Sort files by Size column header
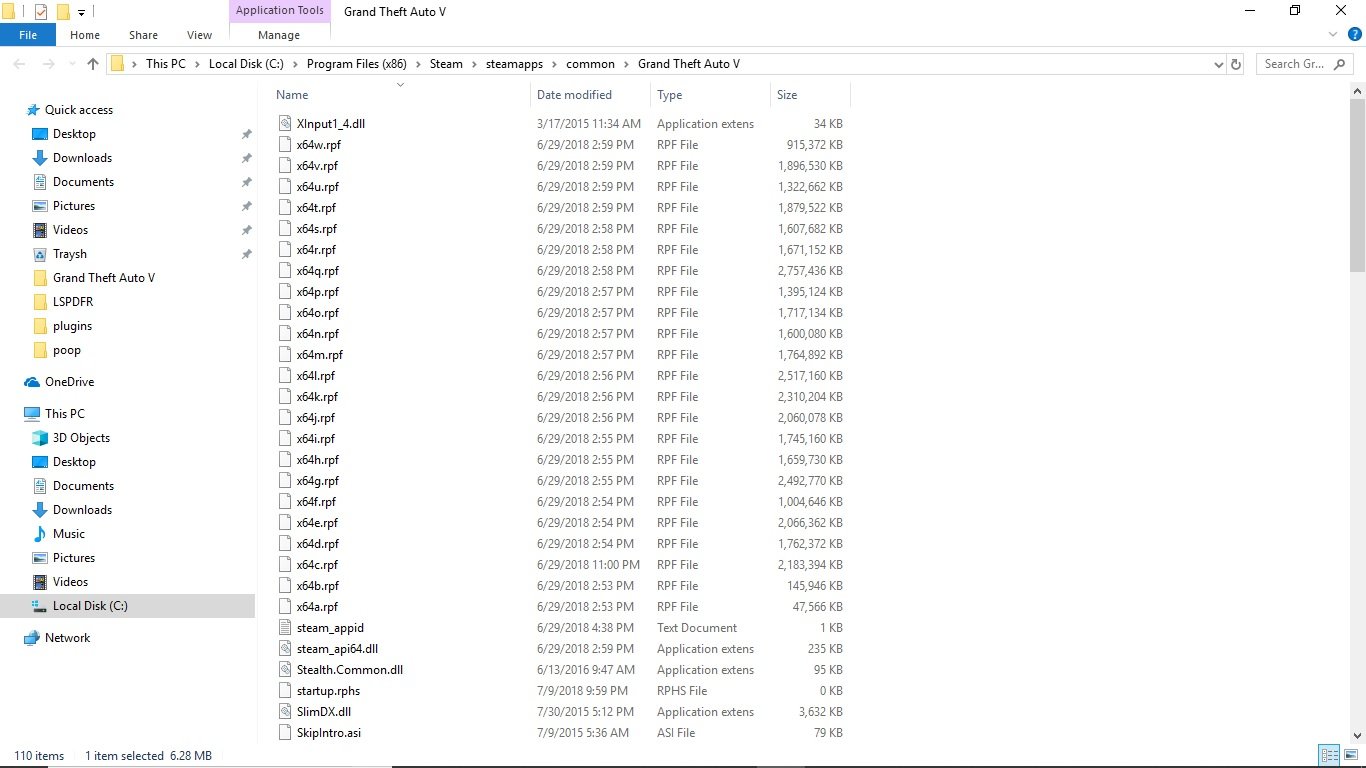1366x768 pixels. pyautogui.click(x=787, y=95)
